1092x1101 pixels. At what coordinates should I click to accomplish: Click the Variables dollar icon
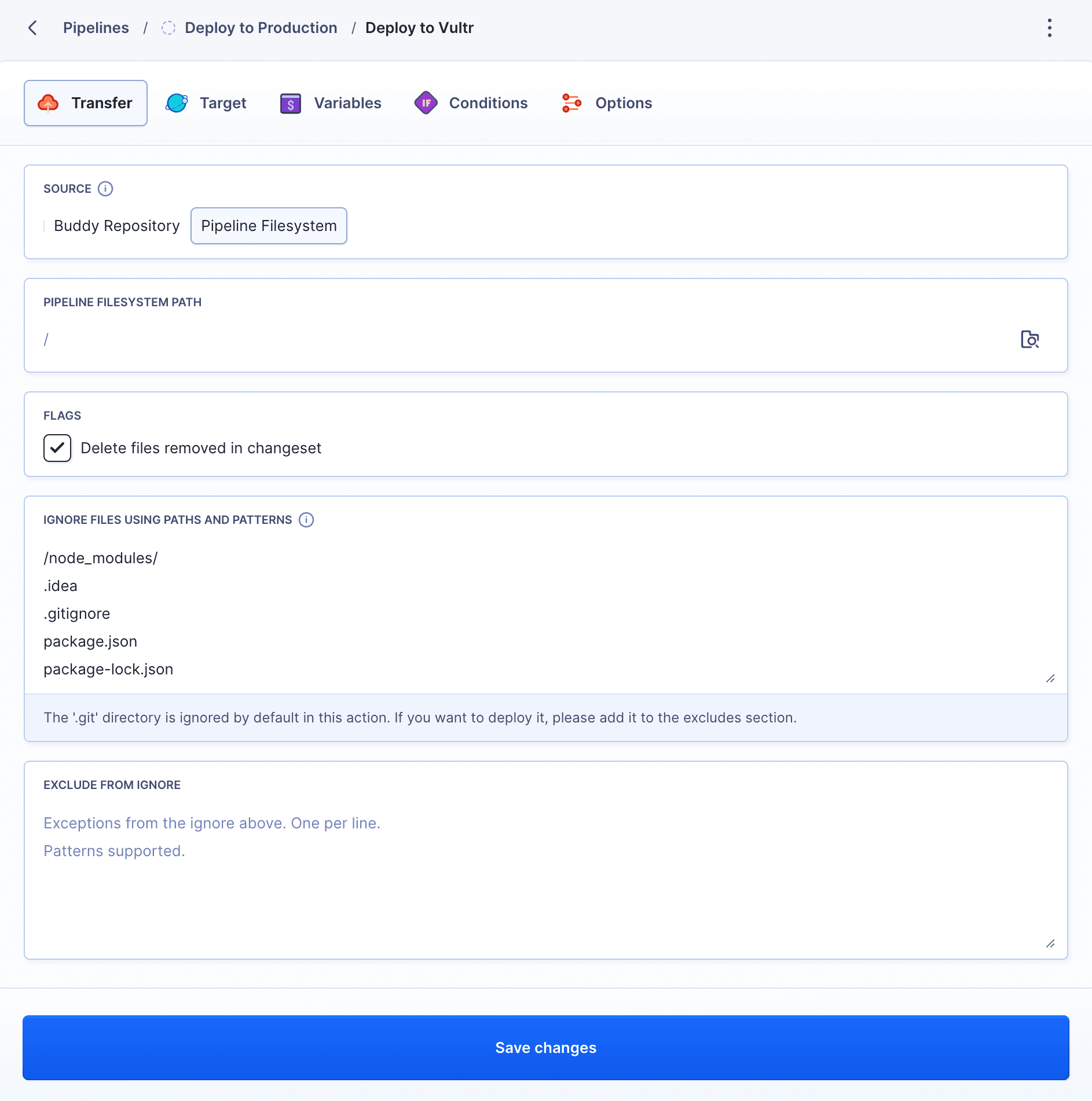click(290, 102)
